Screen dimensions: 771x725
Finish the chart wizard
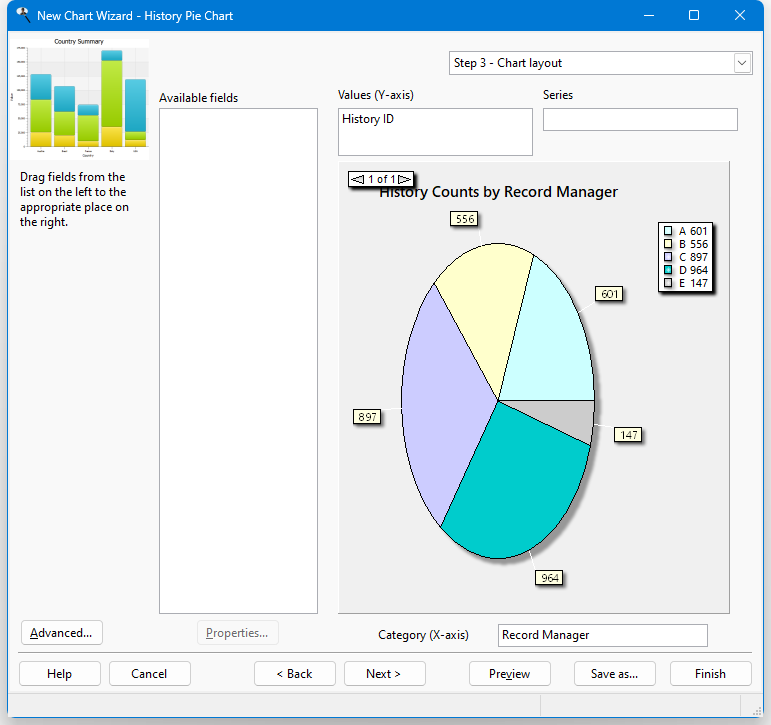710,674
